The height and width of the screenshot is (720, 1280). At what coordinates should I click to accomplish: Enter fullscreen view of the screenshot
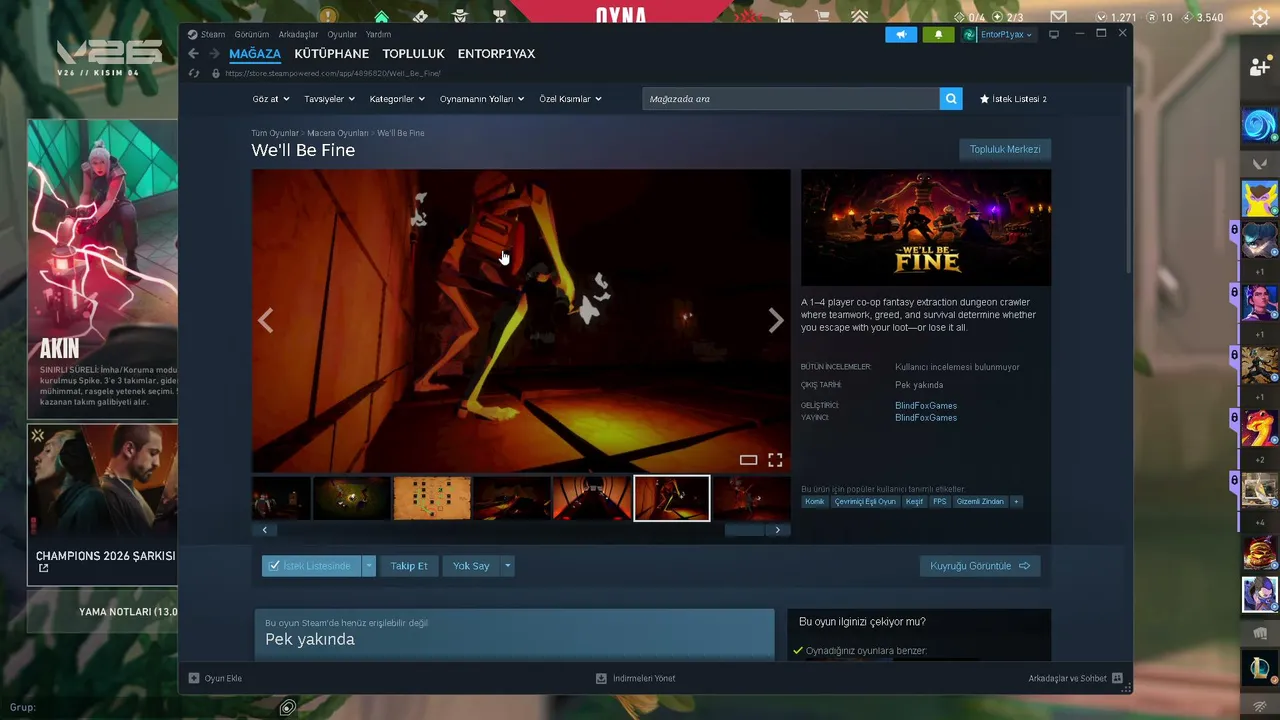[775, 460]
